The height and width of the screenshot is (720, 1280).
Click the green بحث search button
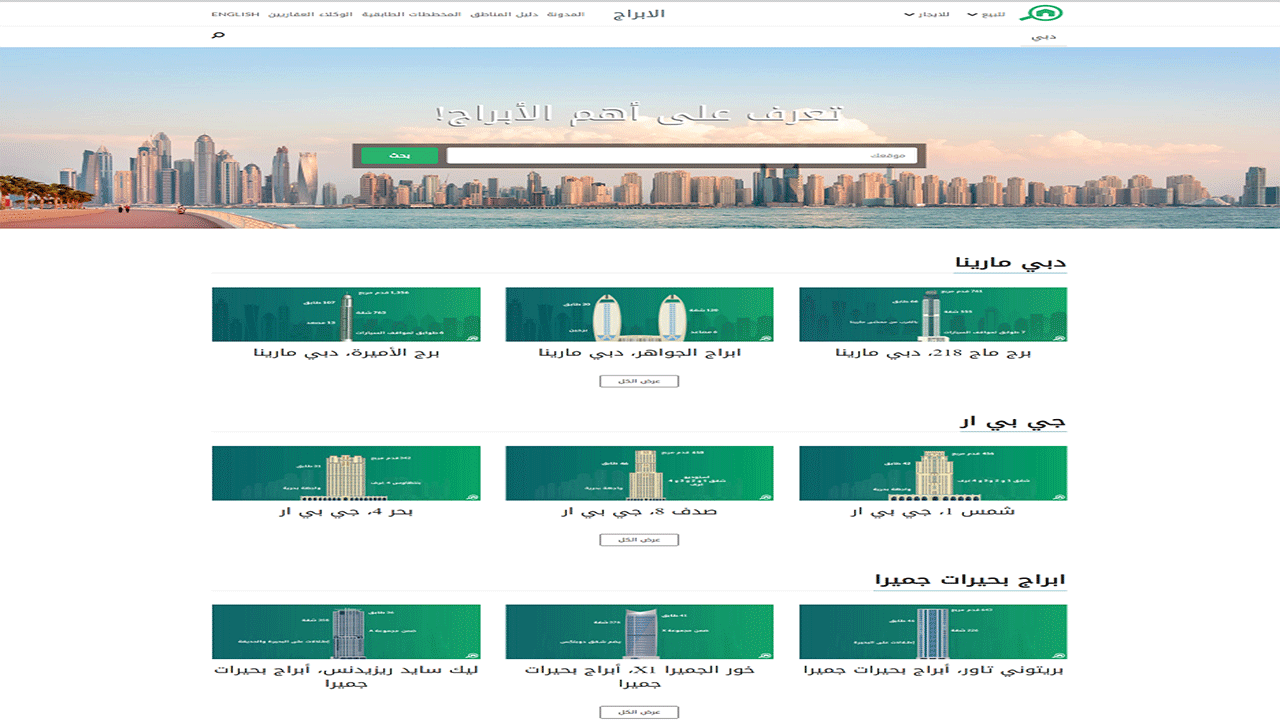[x=399, y=156]
